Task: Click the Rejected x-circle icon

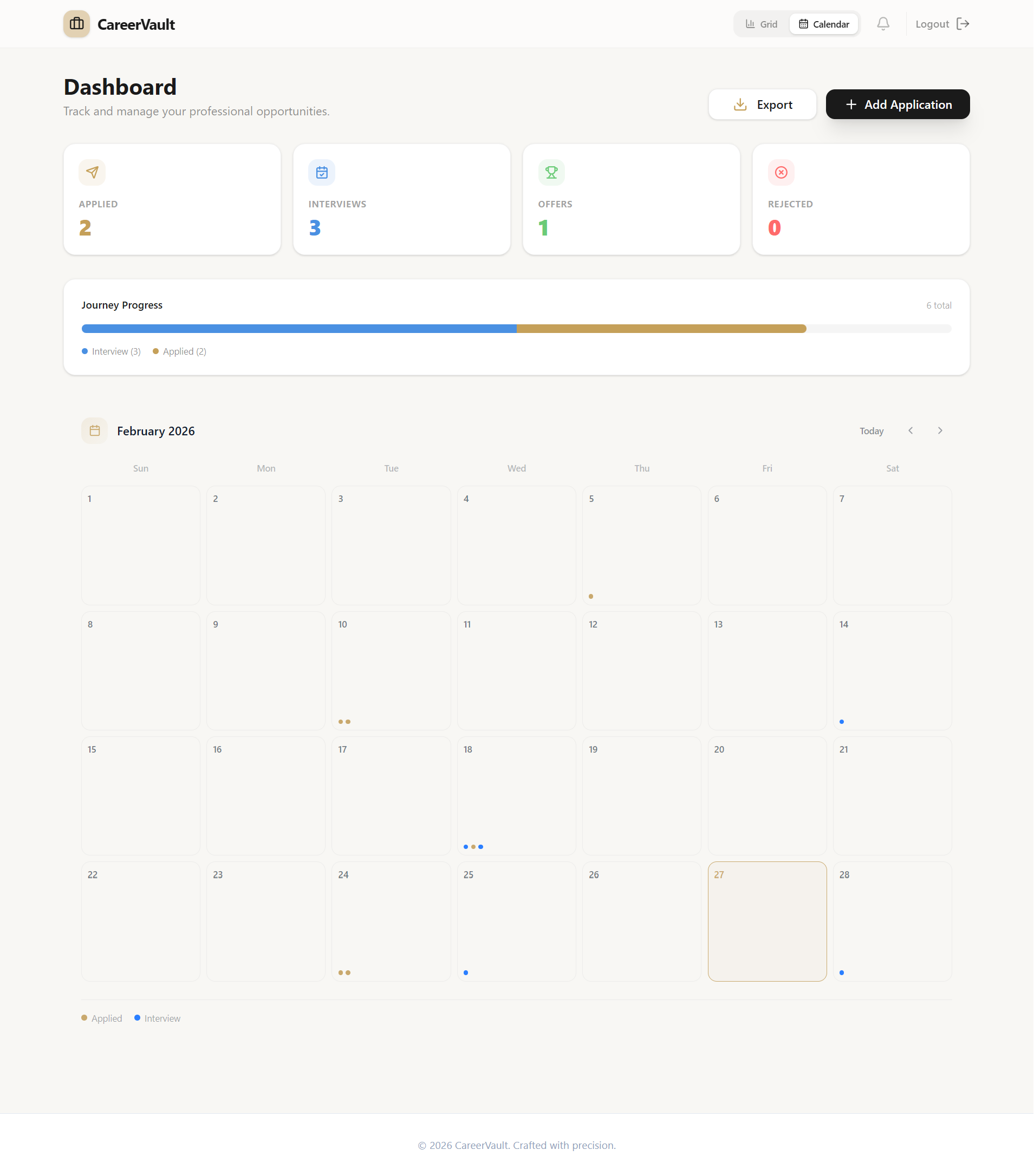Action: [x=781, y=172]
